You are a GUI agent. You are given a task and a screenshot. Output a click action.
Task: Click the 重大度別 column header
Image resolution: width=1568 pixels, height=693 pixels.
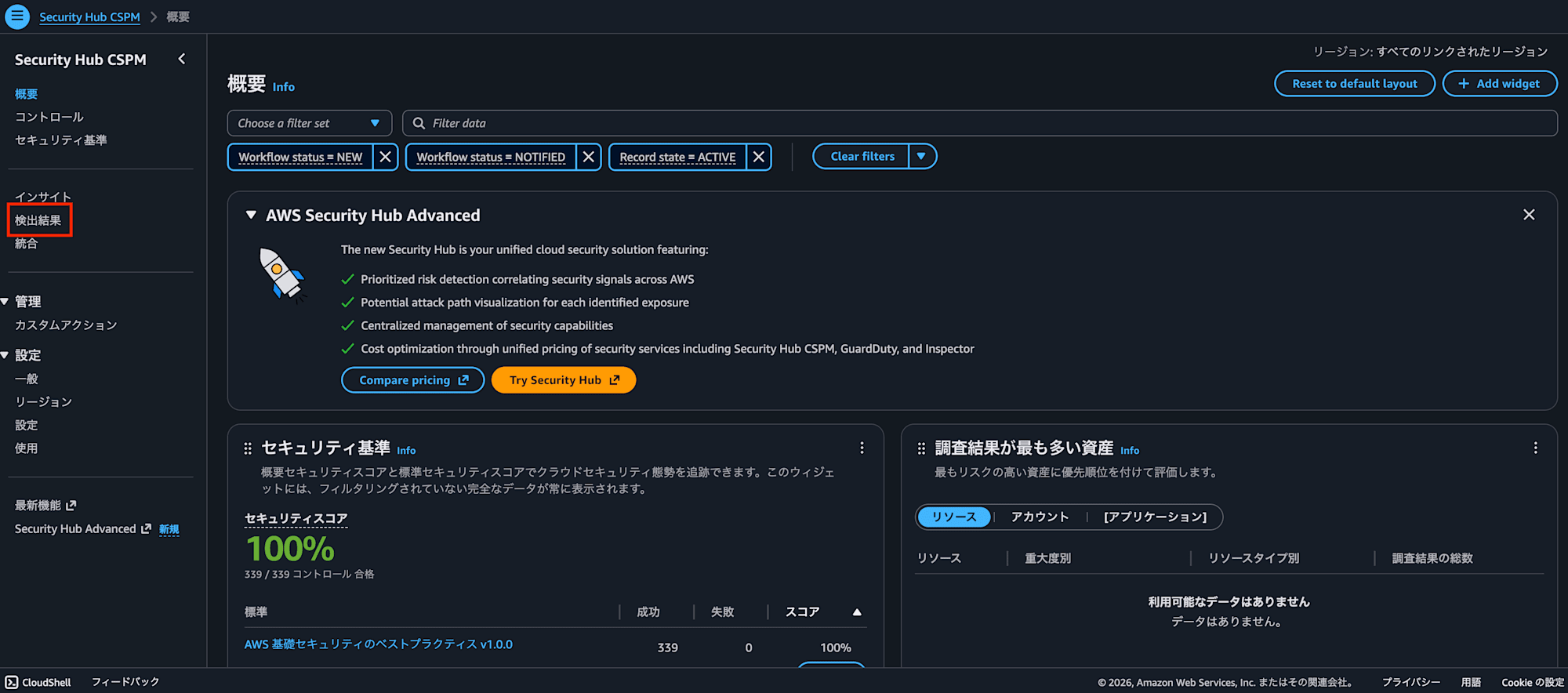click(x=1047, y=558)
